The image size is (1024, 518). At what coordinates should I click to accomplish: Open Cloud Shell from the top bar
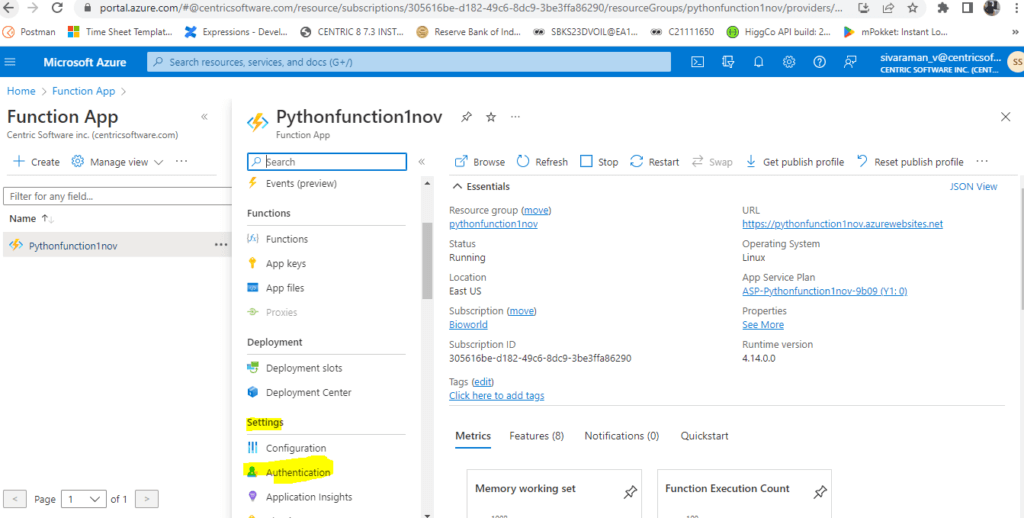[697, 62]
